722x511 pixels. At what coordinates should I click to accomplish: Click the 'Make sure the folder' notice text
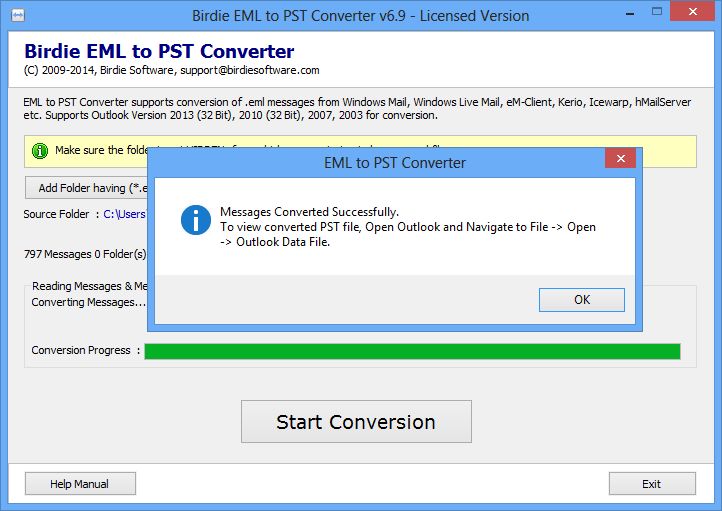pos(101,150)
